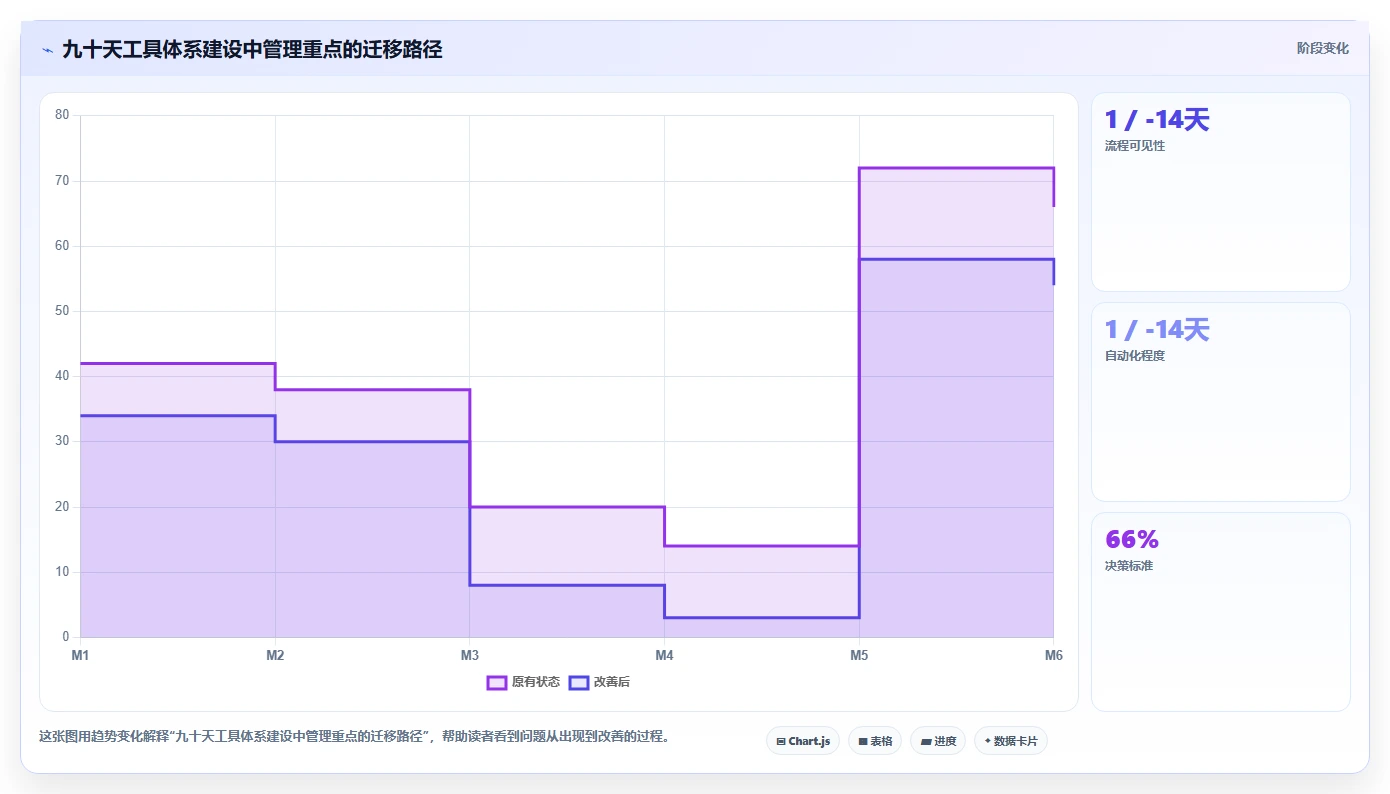Toggle the 改善后 legend entry
Screen dimensions: 1390x794
pyautogui.click(x=599, y=682)
